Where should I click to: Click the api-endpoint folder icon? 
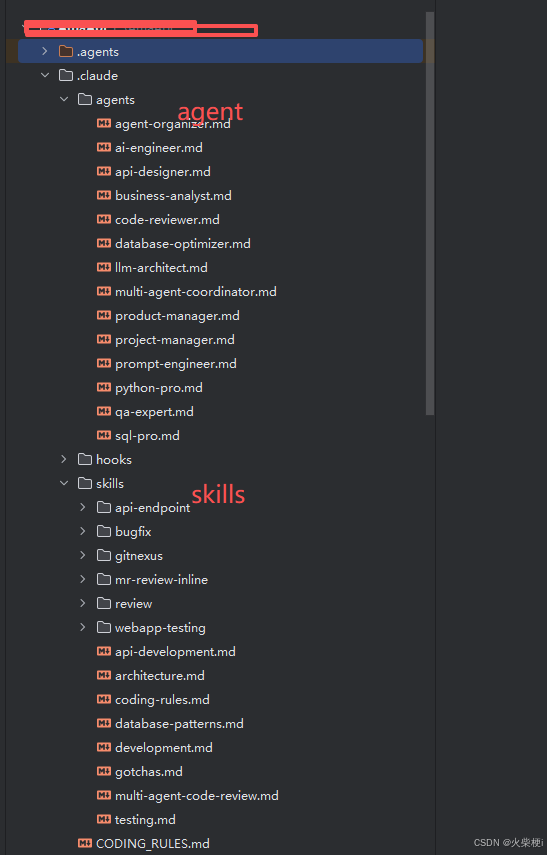tap(104, 507)
